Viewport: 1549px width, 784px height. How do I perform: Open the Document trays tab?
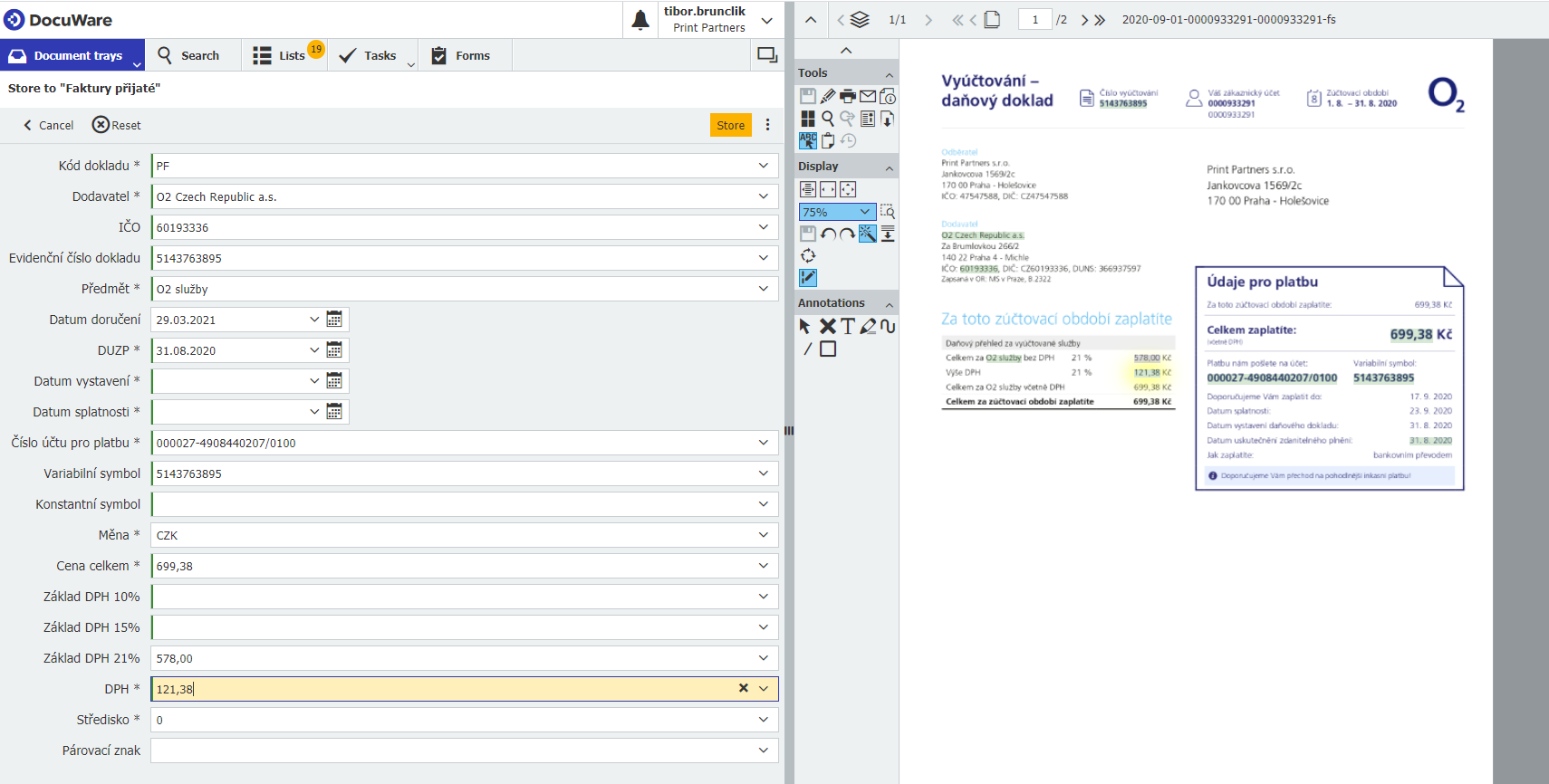pyautogui.click(x=72, y=55)
